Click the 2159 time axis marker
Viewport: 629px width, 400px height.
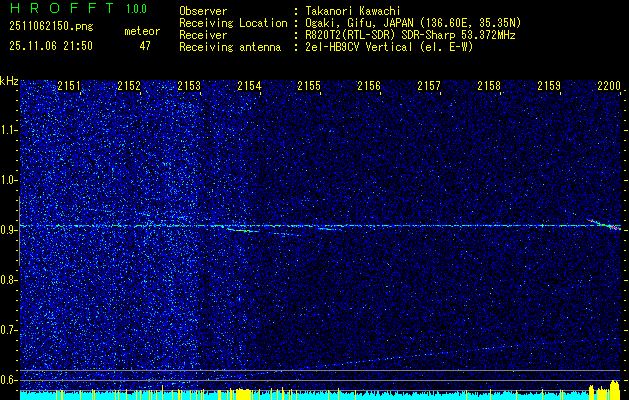point(549,86)
